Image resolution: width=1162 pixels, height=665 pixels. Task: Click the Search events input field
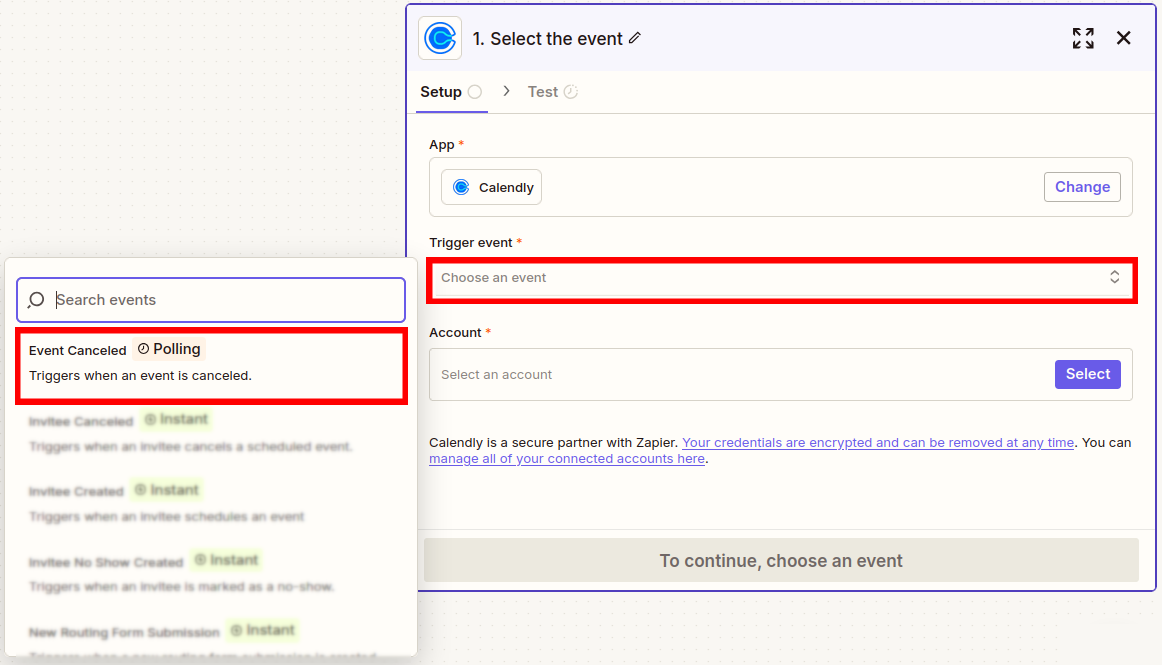pos(211,300)
